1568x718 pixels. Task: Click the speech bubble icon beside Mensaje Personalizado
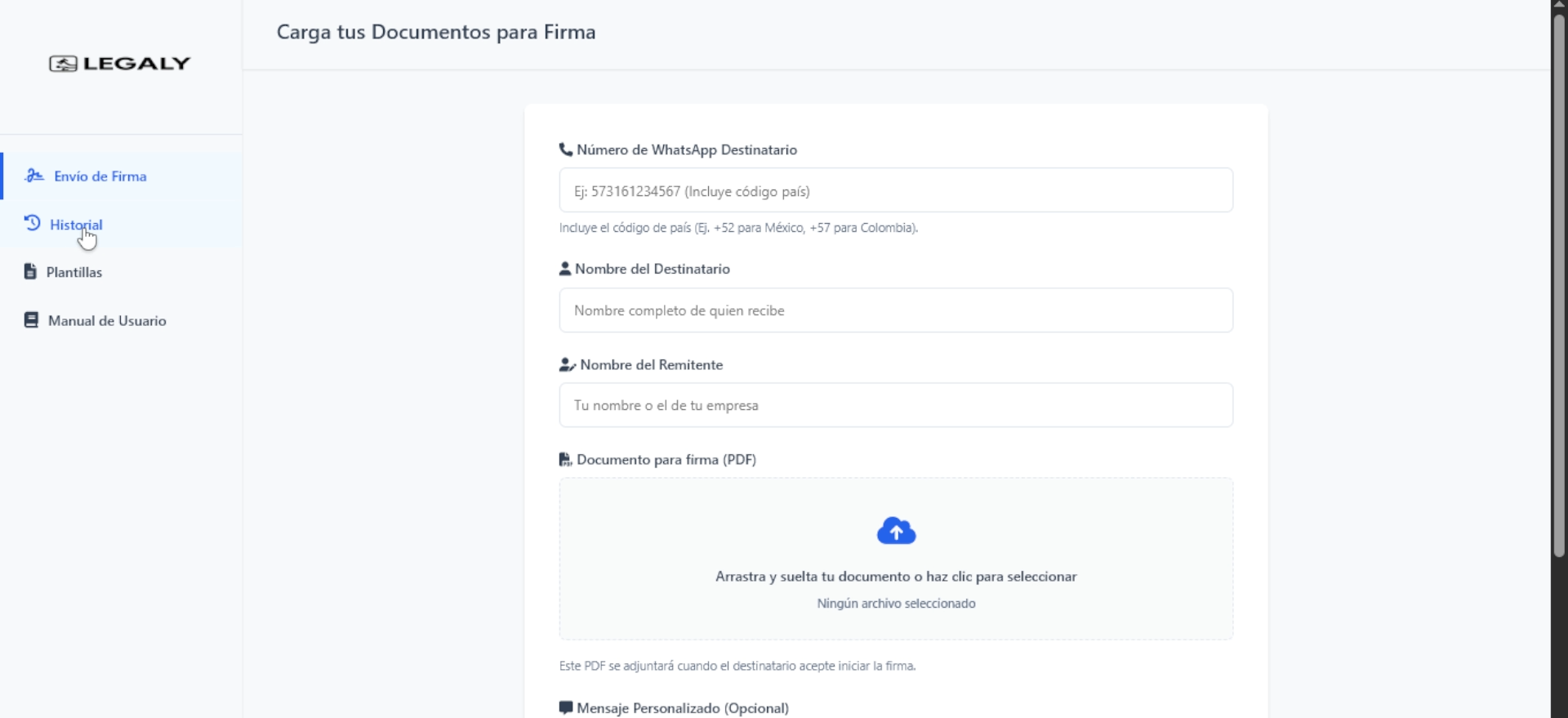[x=565, y=707]
